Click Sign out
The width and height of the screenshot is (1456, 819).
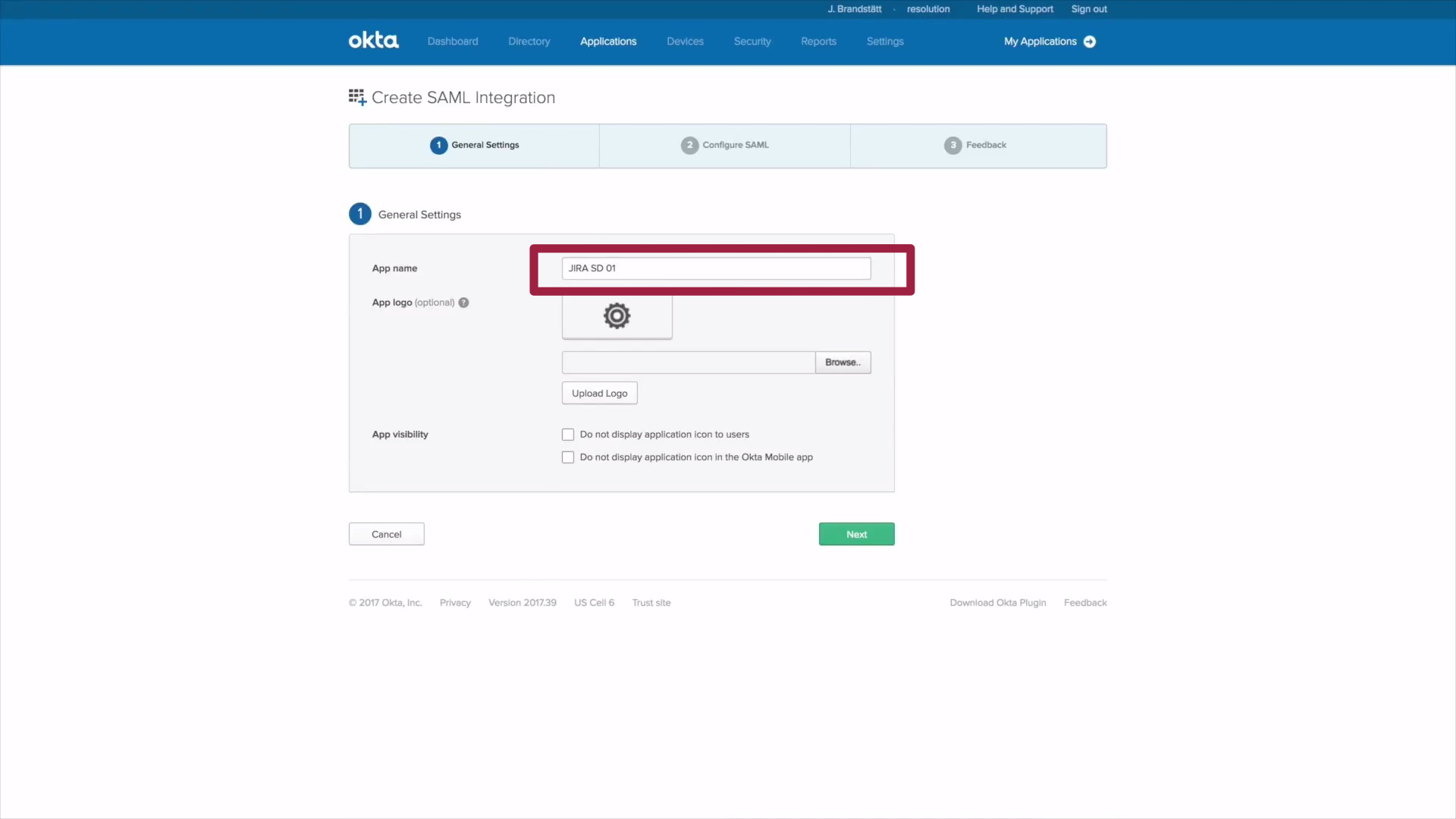(1089, 9)
